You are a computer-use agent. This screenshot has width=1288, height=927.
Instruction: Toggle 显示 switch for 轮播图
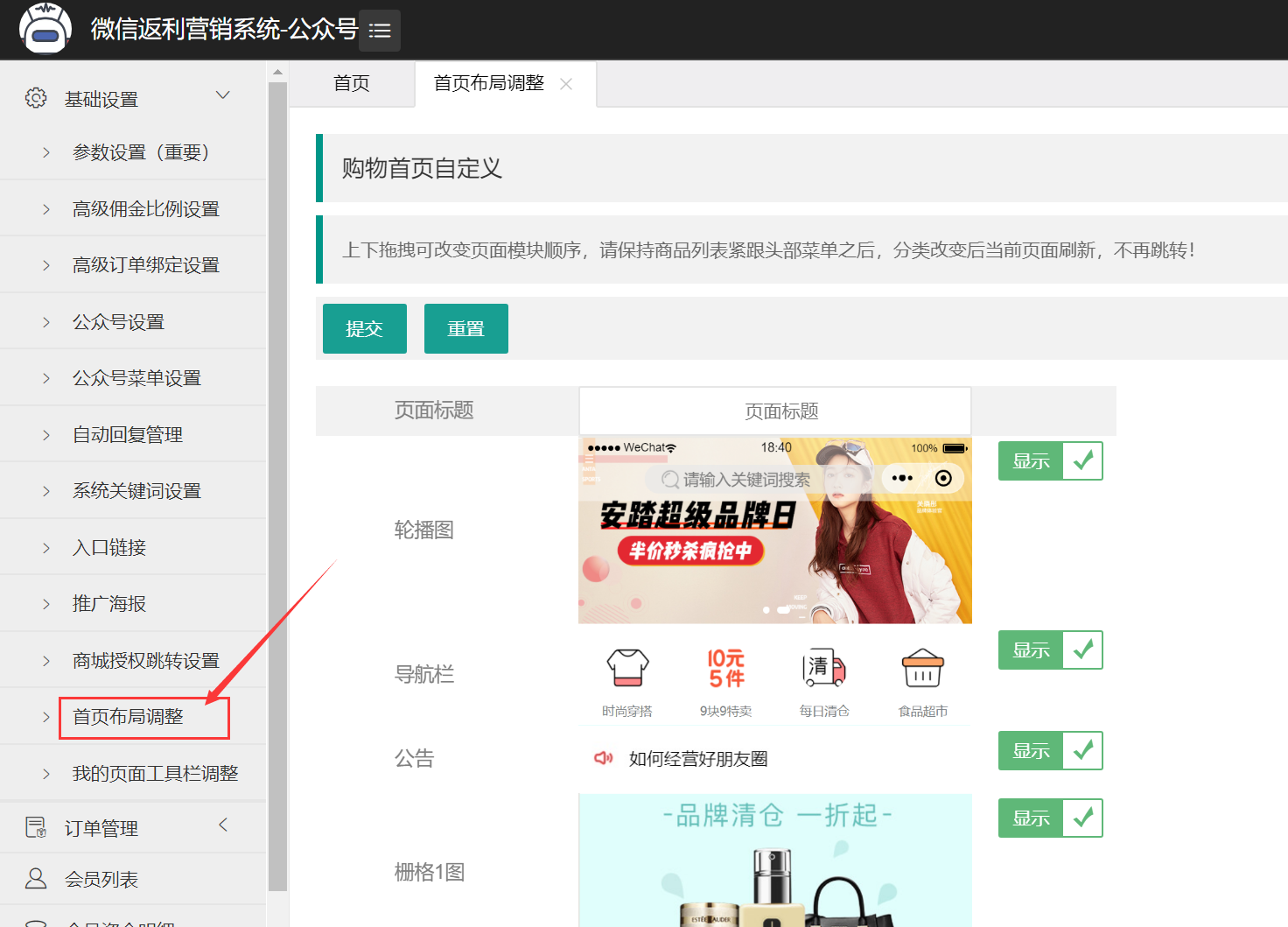tap(1050, 461)
